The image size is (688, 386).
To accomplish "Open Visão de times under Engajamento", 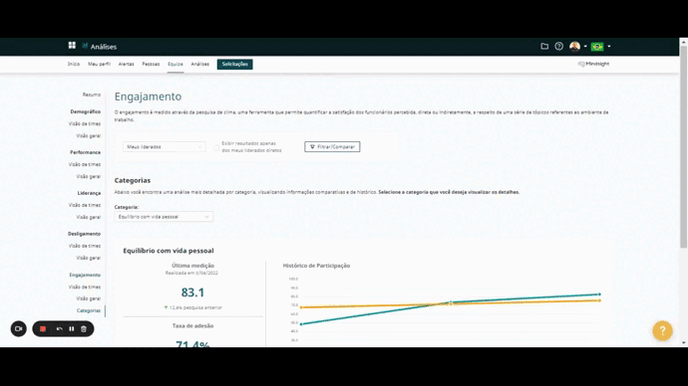I will pyautogui.click(x=85, y=287).
